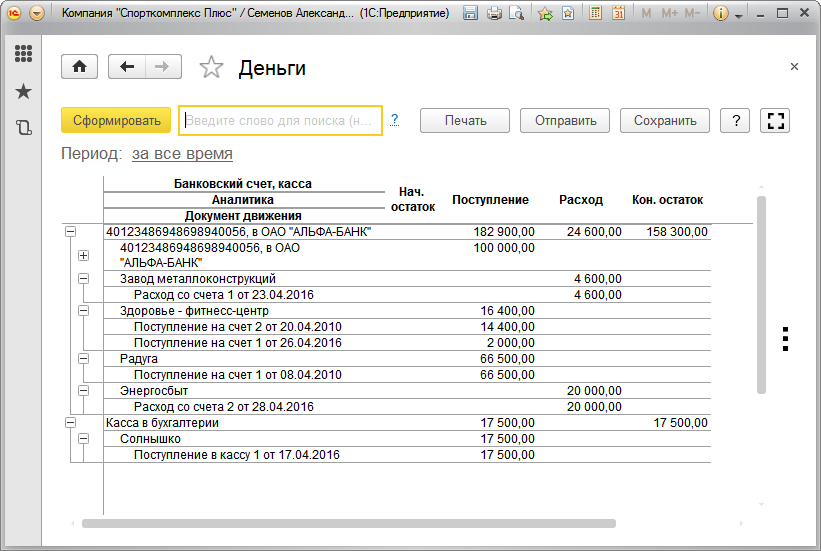Open the info dropdown arrow in title bar
821x551 pixels.
[738, 16]
